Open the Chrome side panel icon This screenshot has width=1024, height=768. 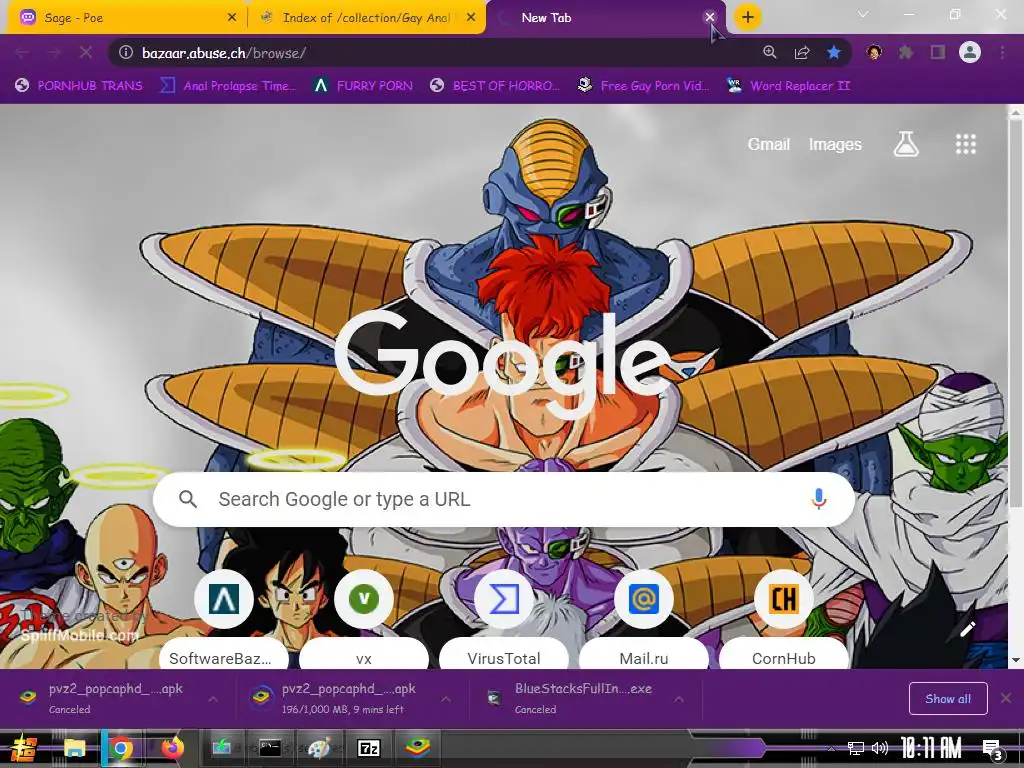tap(938, 52)
